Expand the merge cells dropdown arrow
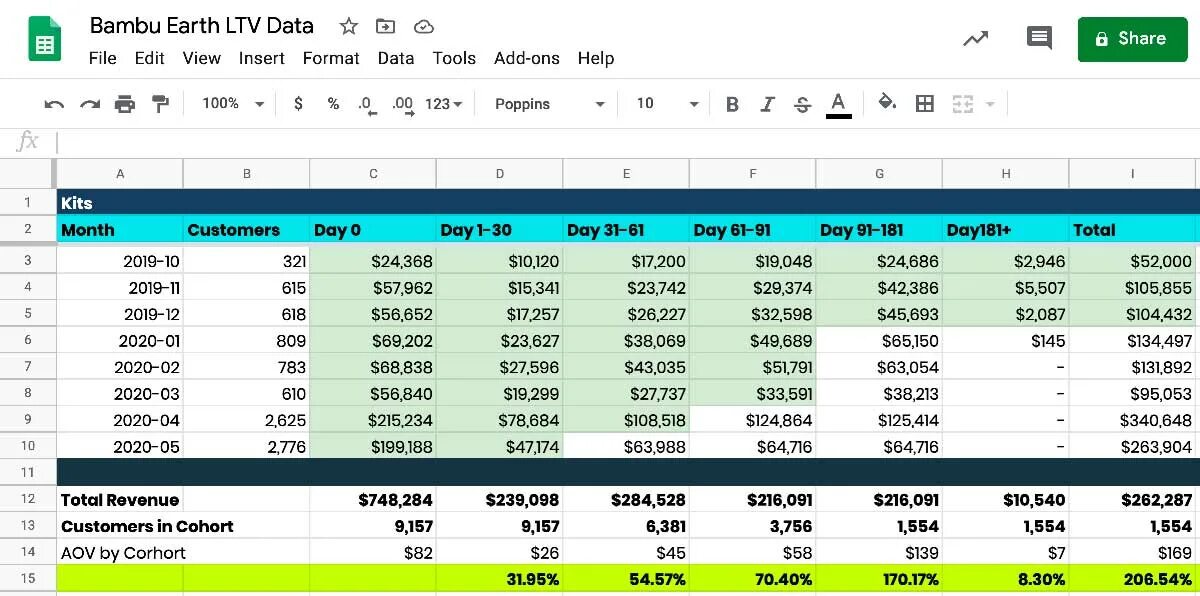This screenshot has width=1200, height=596. (x=990, y=104)
